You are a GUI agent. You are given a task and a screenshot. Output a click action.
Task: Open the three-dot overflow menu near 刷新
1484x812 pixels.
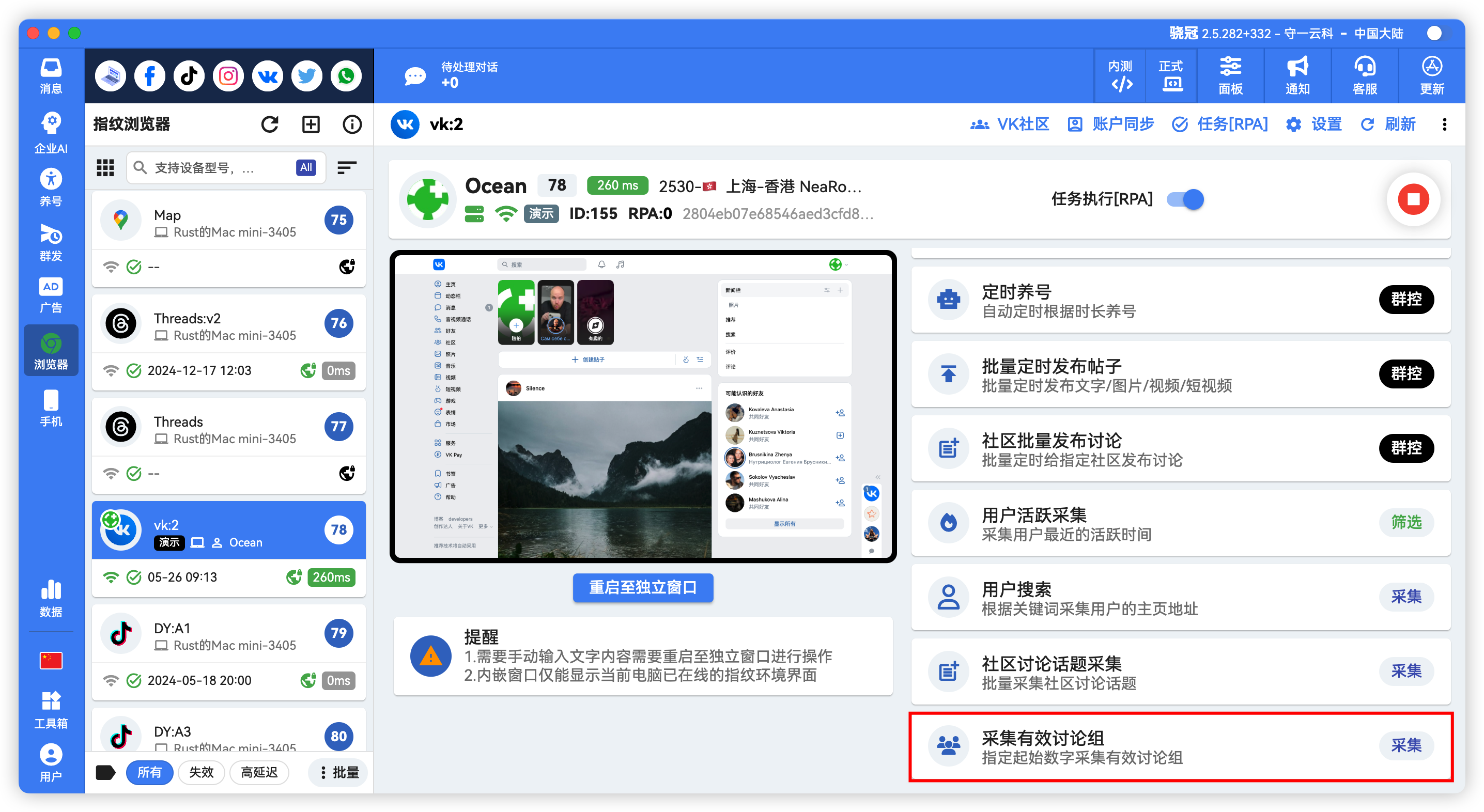coord(1445,124)
